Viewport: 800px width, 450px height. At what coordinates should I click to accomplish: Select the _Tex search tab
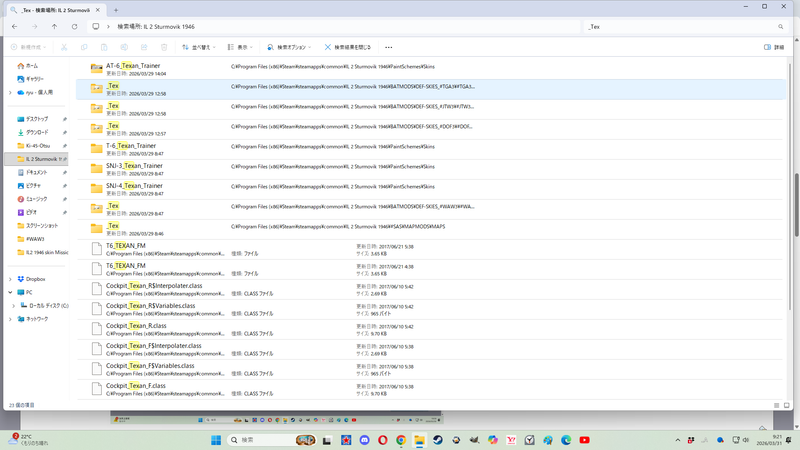(55, 10)
